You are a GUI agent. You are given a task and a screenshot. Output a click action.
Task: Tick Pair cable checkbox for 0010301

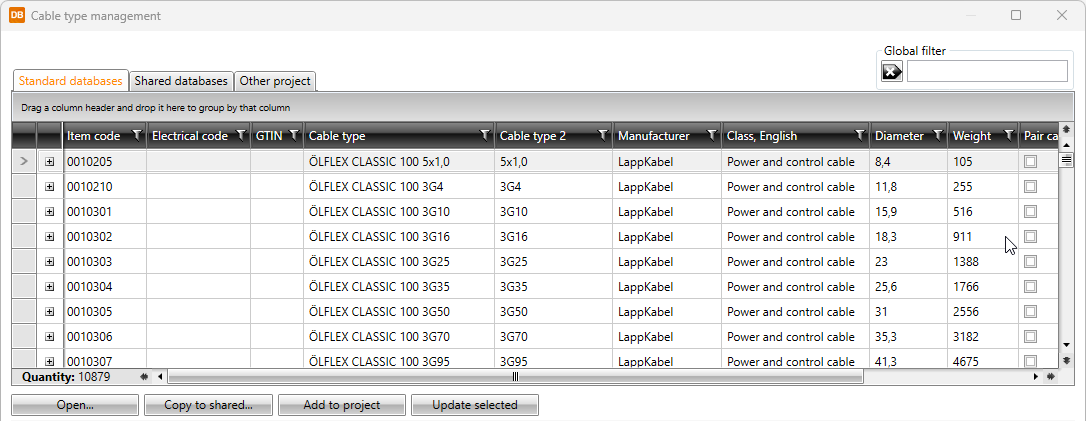click(1030, 211)
